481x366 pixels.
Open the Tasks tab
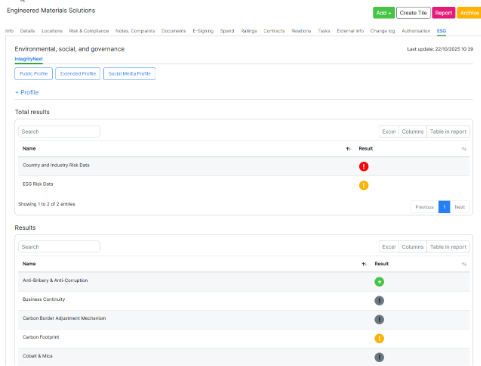pos(324,31)
